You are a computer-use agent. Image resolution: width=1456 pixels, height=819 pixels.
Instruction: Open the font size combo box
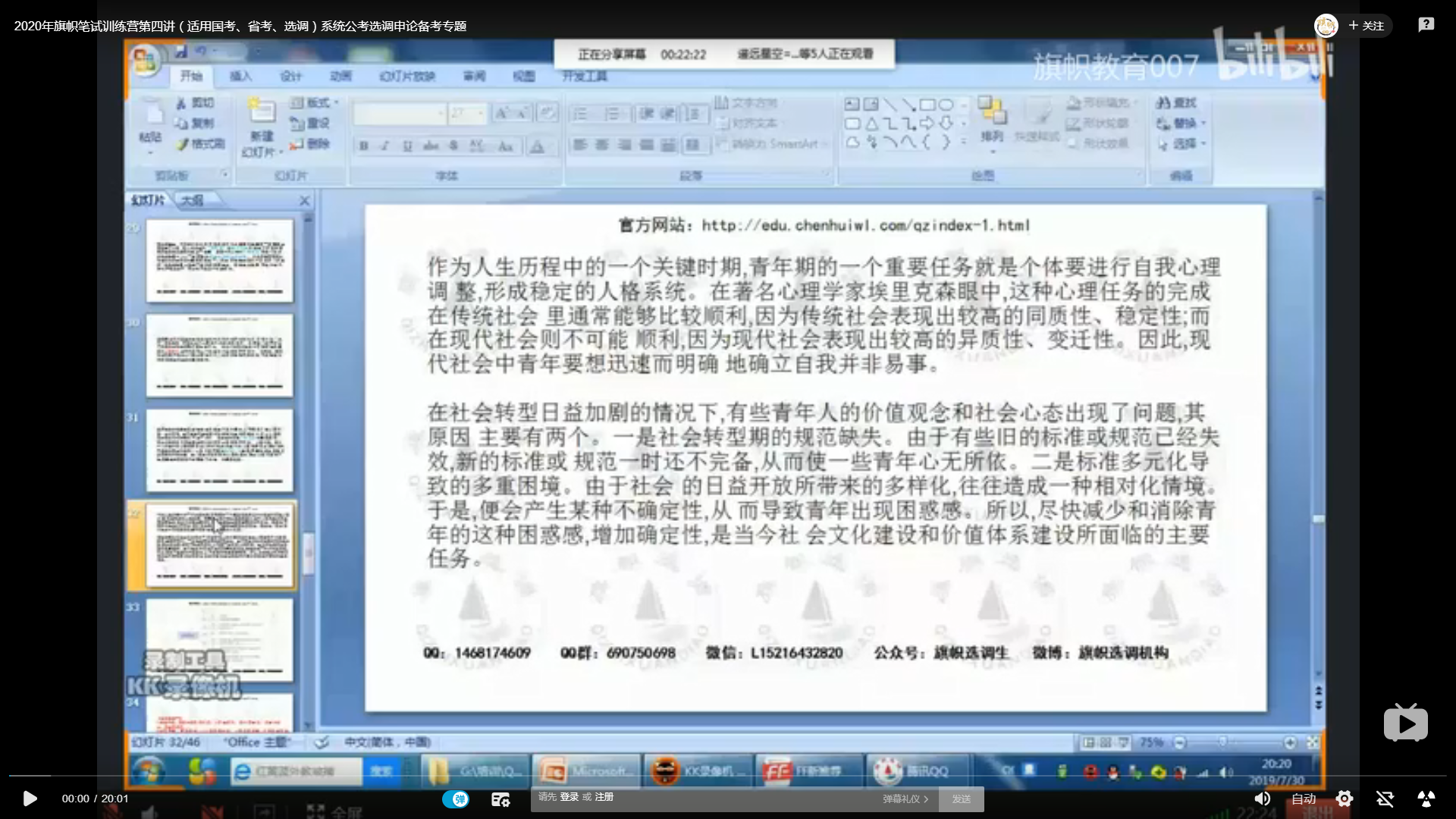[467, 114]
